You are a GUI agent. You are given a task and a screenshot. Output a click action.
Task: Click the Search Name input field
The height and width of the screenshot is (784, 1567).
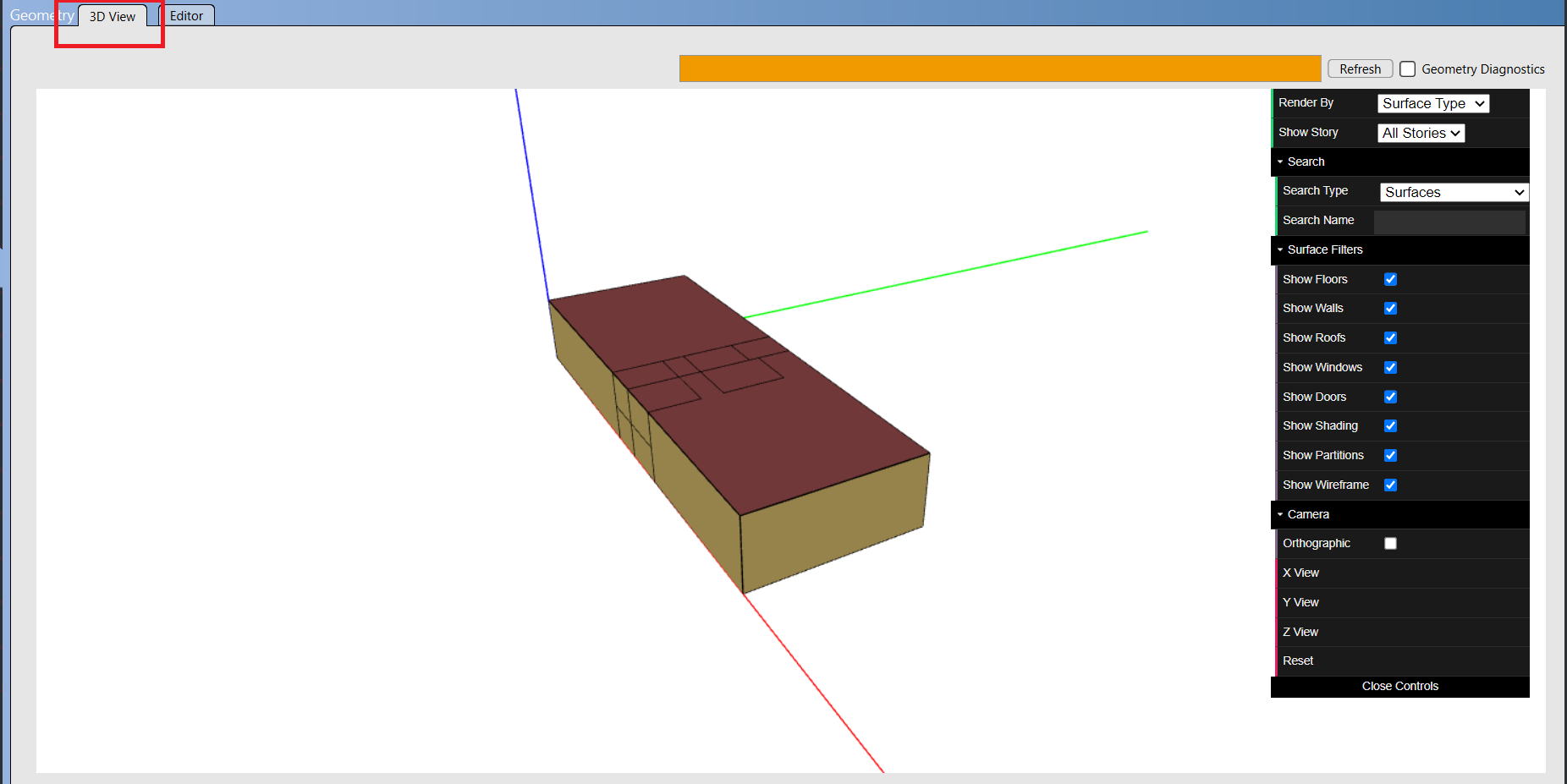[1449, 222]
